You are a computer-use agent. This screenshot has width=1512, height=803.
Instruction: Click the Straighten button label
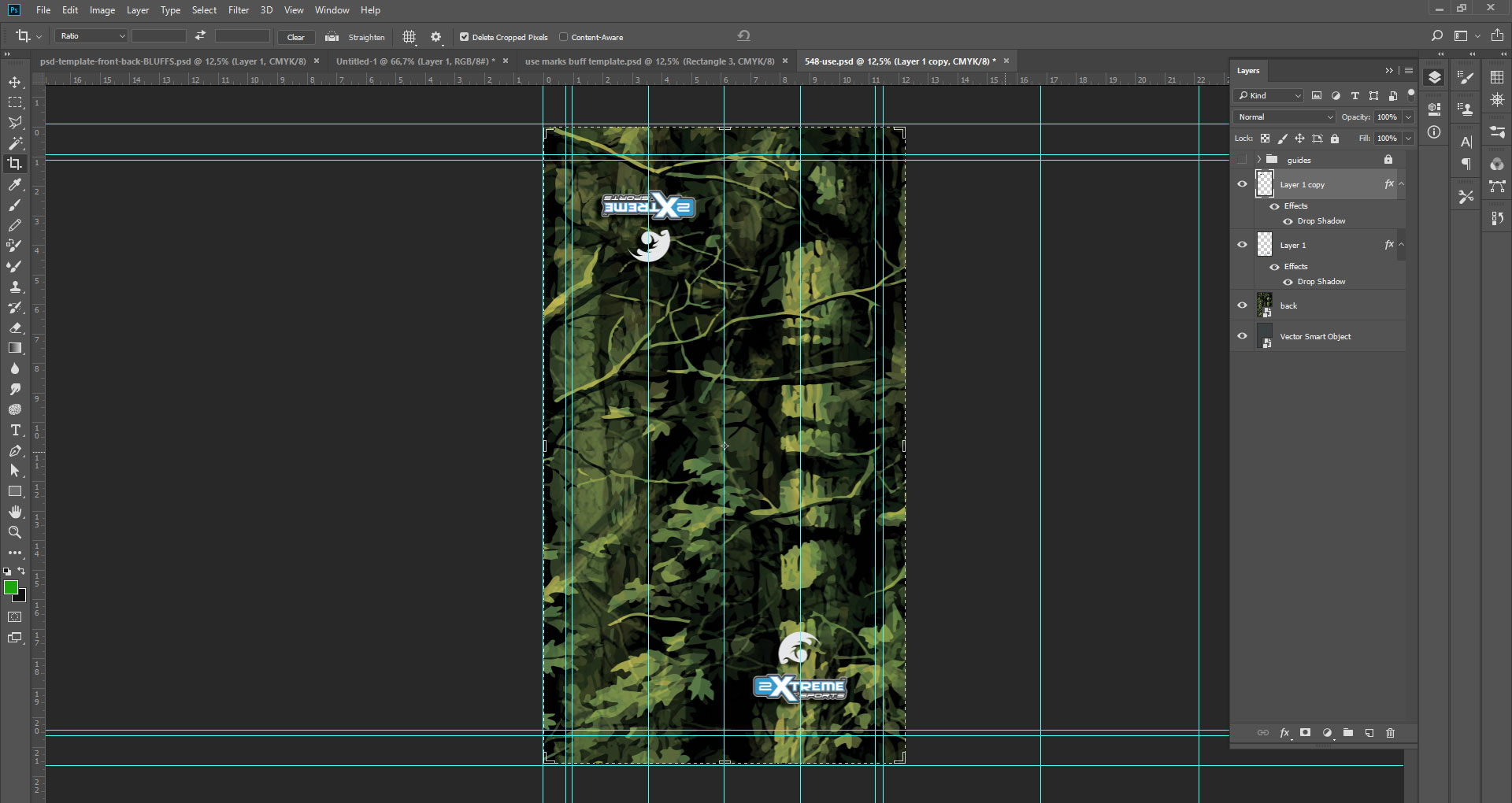tap(366, 37)
